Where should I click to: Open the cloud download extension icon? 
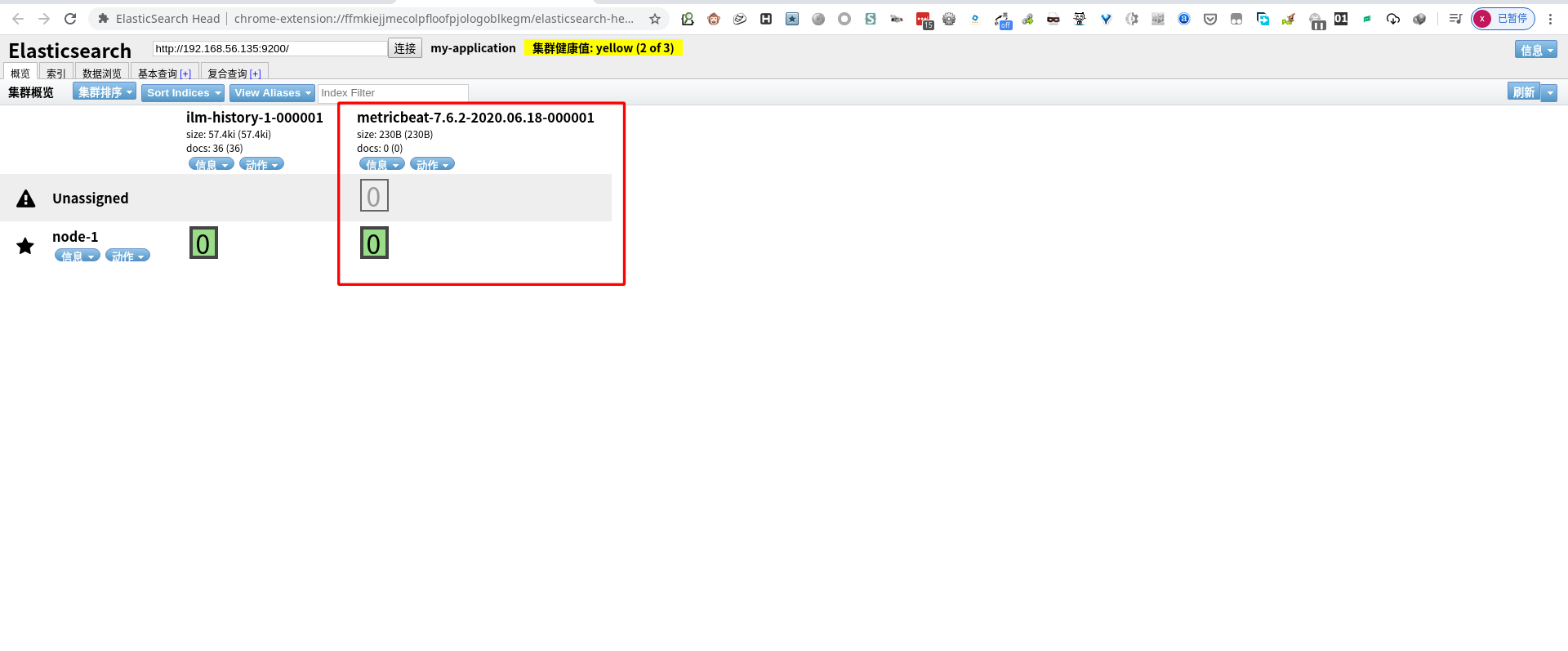tap(1393, 19)
